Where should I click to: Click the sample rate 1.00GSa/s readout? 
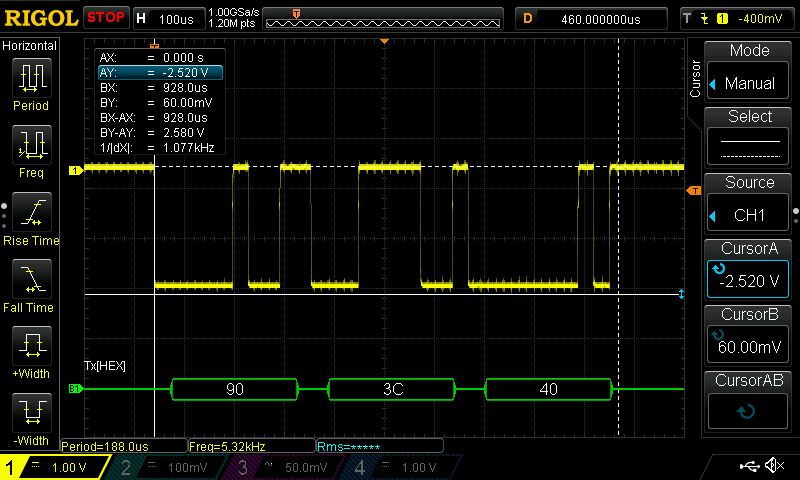tap(234, 12)
